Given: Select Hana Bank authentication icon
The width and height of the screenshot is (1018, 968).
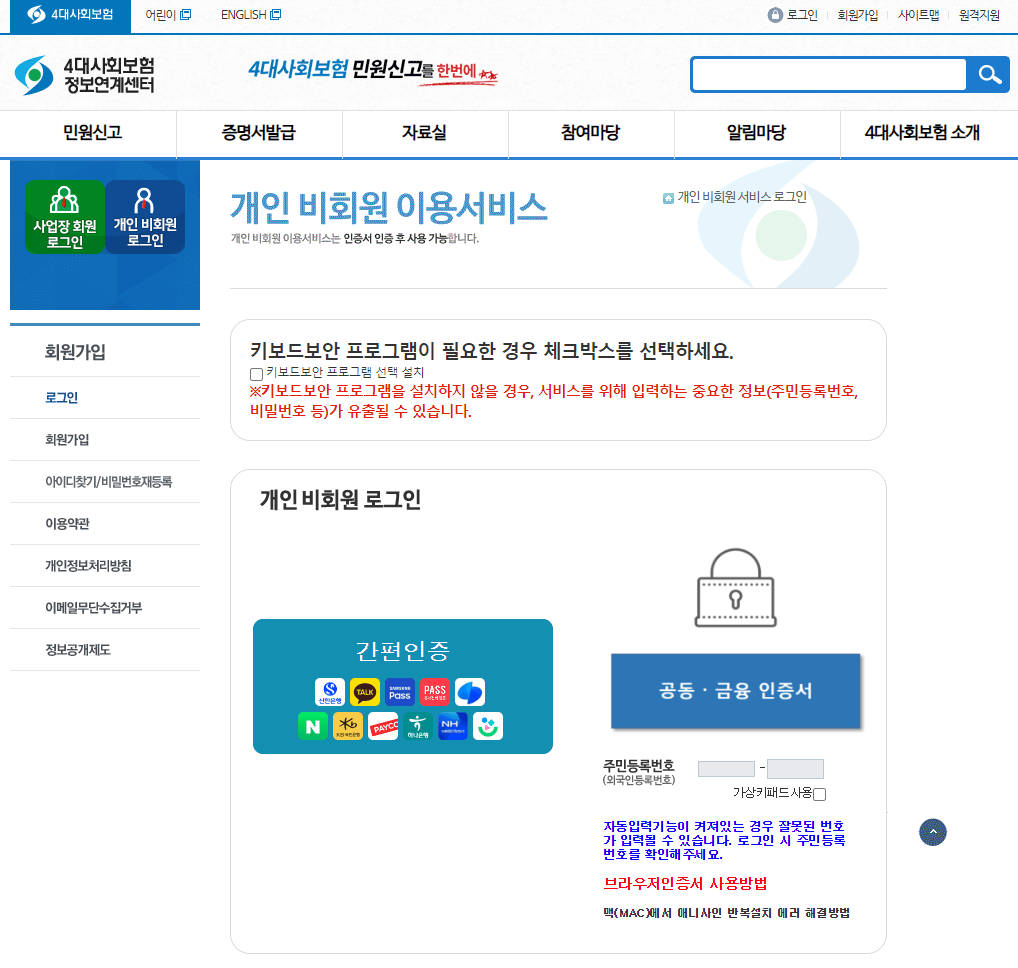Looking at the screenshot, I should click(x=418, y=726).
